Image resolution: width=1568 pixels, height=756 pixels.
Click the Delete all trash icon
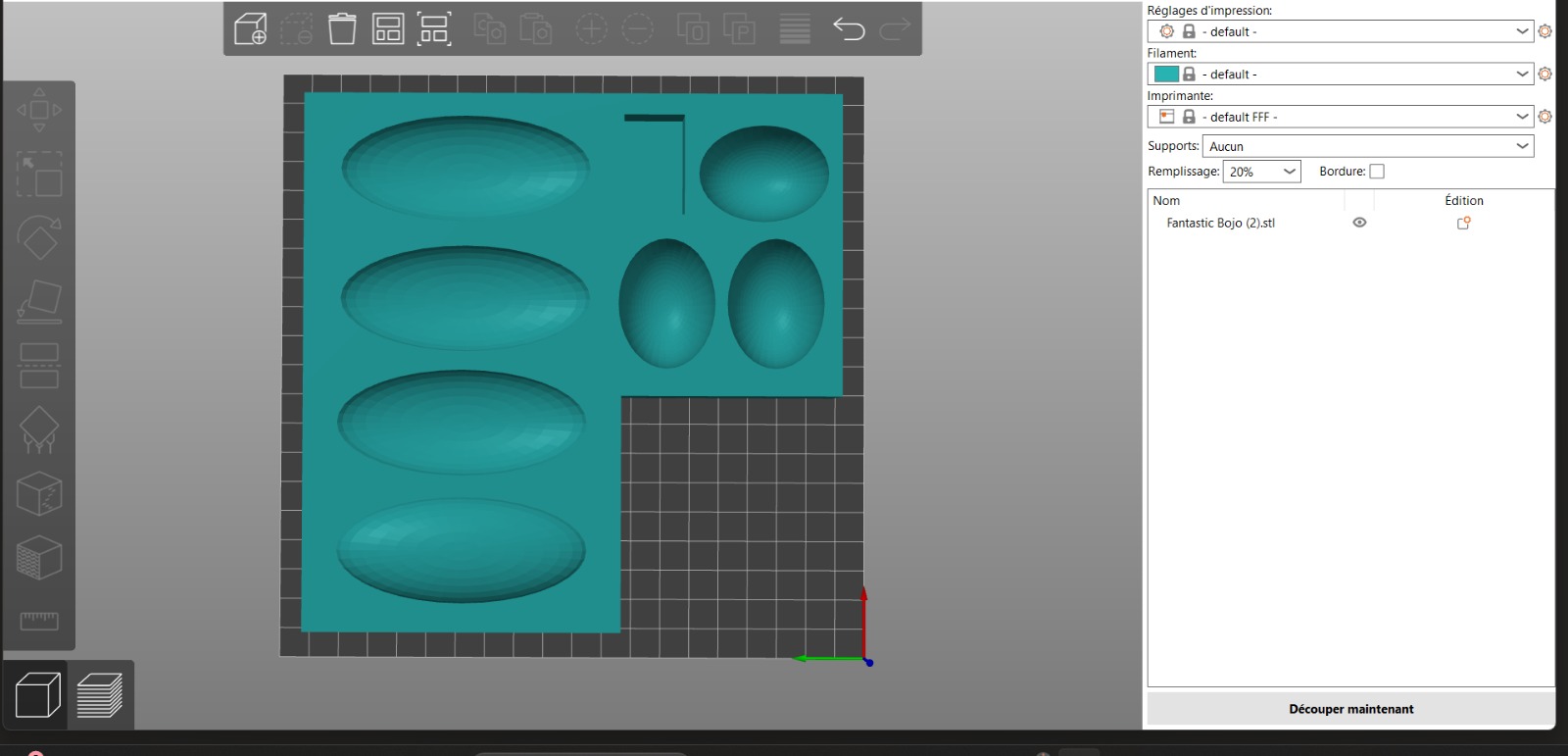pyautogui.click(x=342, y=29)
